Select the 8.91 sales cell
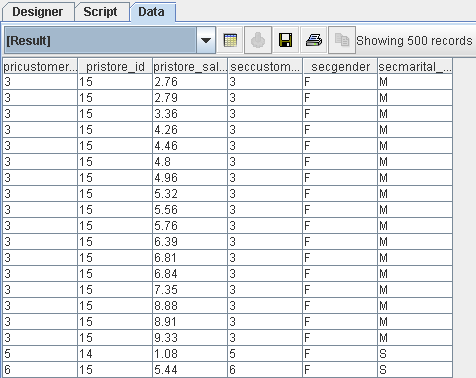This screenshot has height=378, width=476. pyautogui.click(x=190, y=322)
